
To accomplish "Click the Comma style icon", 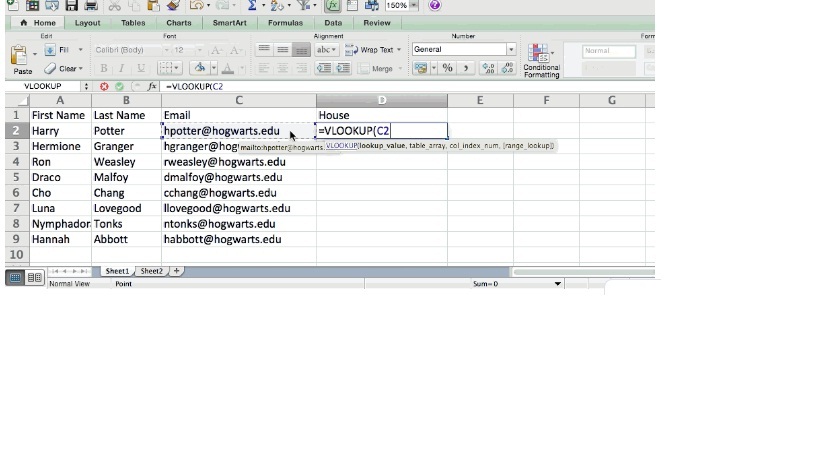I will (x=465, y=68).
